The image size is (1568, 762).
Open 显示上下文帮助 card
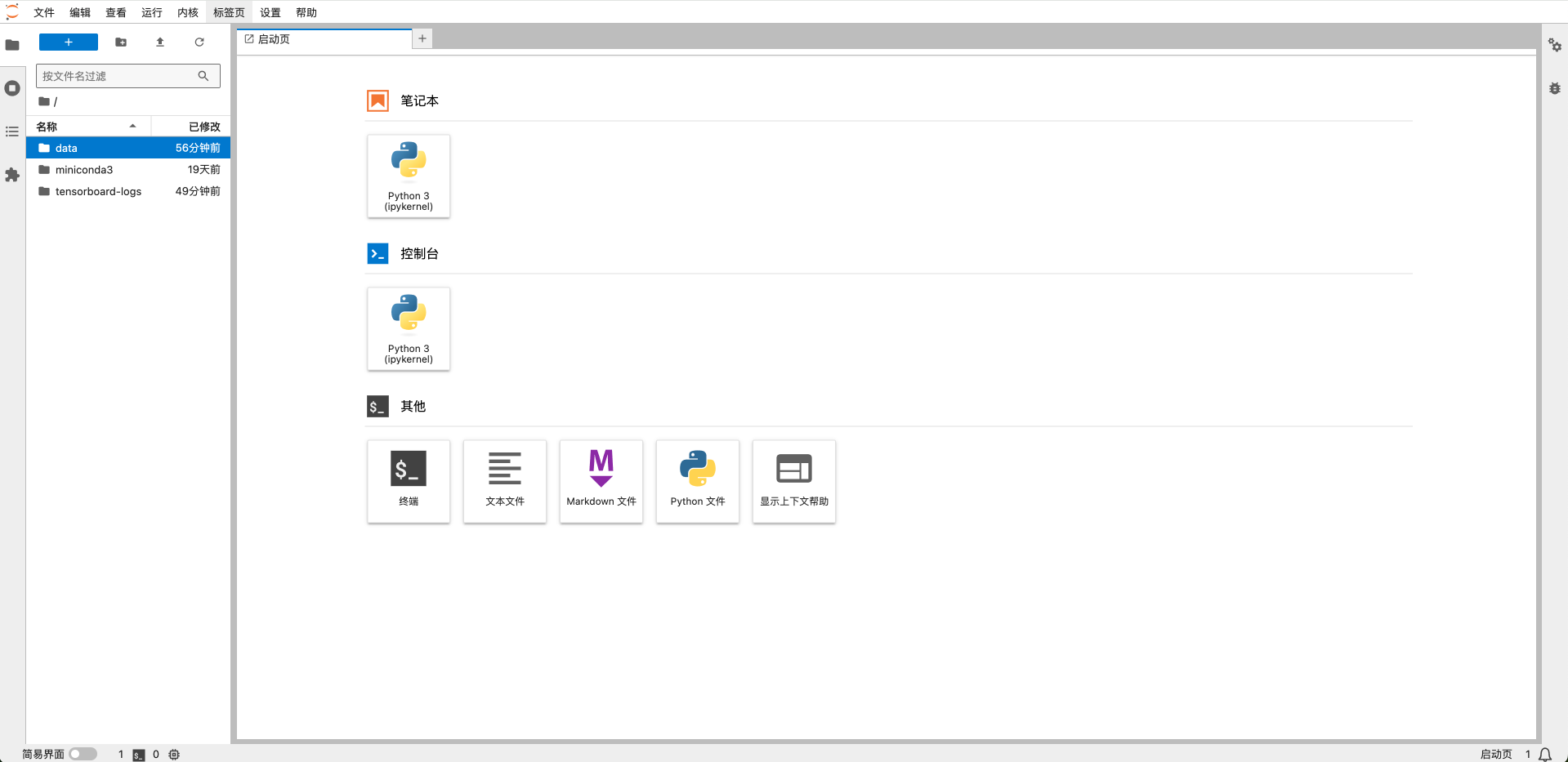[x=794, y=481]
